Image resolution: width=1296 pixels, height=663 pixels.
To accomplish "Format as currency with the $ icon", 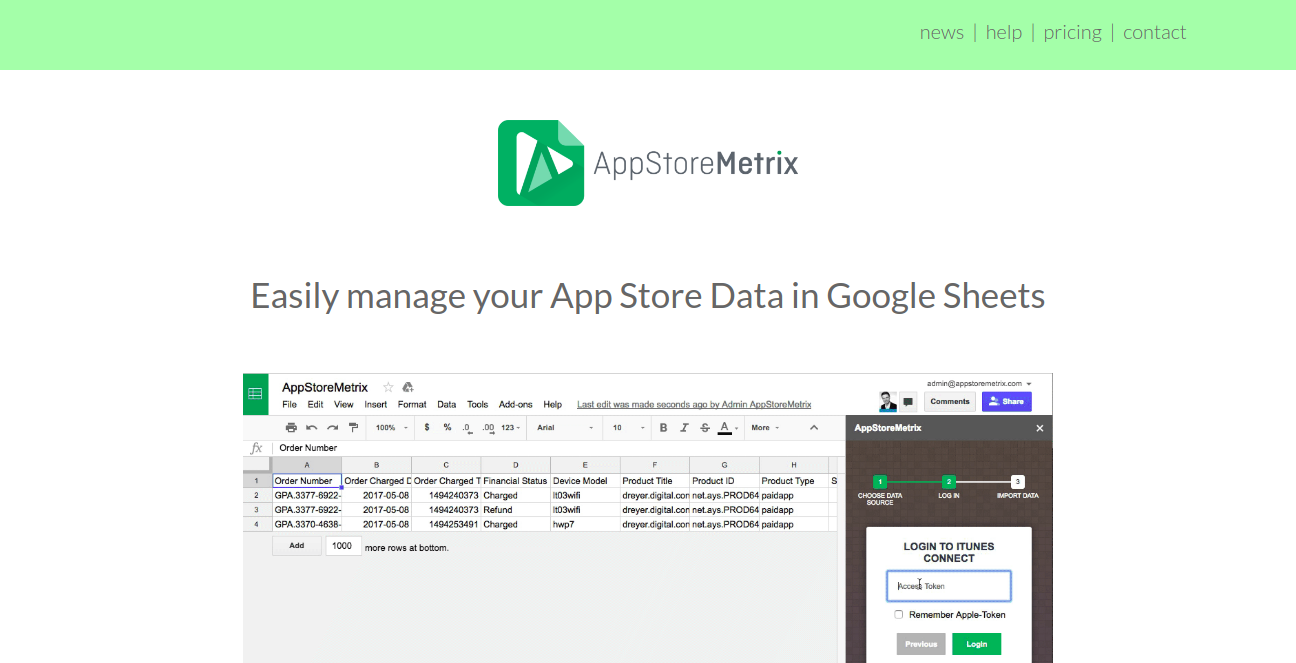I will (x=427, y=428).
